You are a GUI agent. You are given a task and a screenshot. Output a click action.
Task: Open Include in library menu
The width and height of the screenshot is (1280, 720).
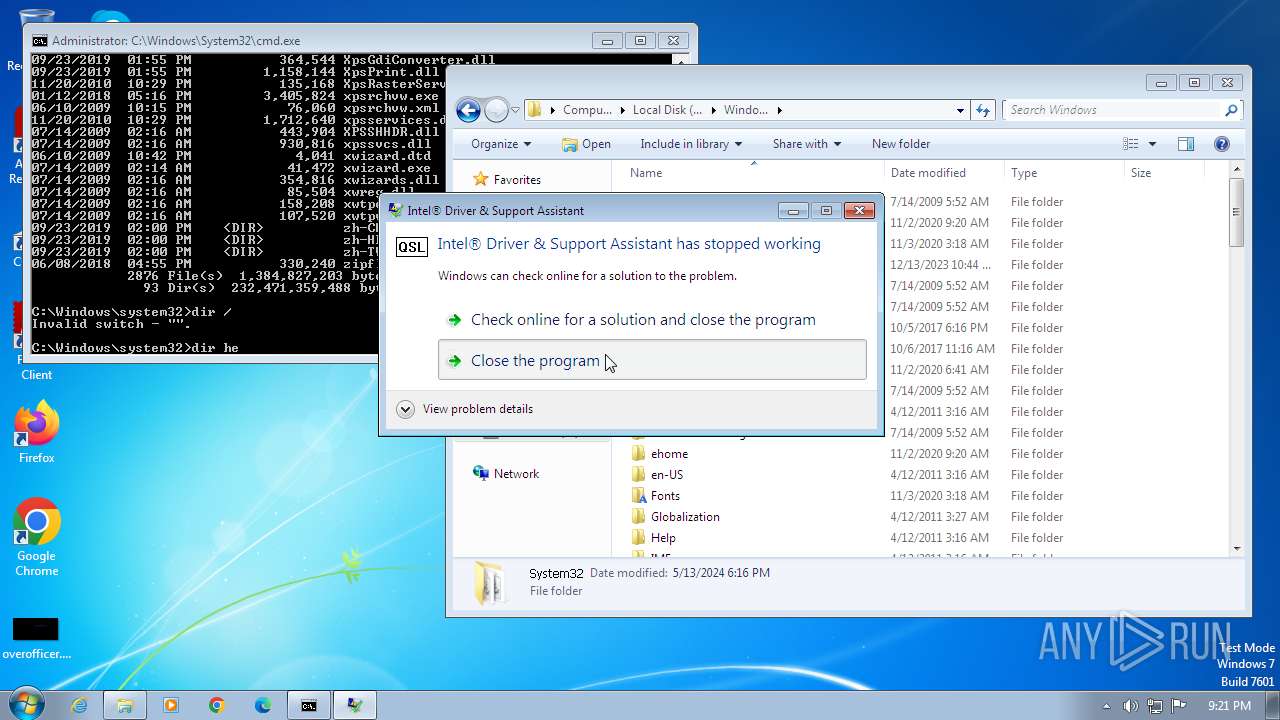(691, 144)
